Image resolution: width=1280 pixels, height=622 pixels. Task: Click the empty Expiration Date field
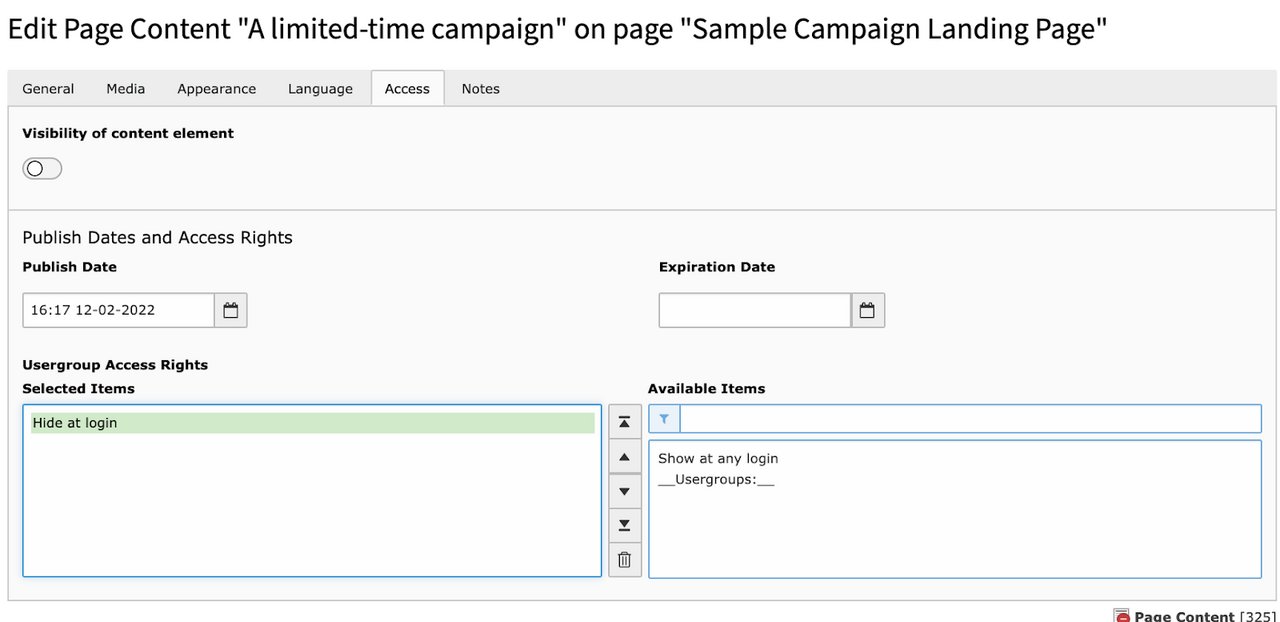(754, 310)
